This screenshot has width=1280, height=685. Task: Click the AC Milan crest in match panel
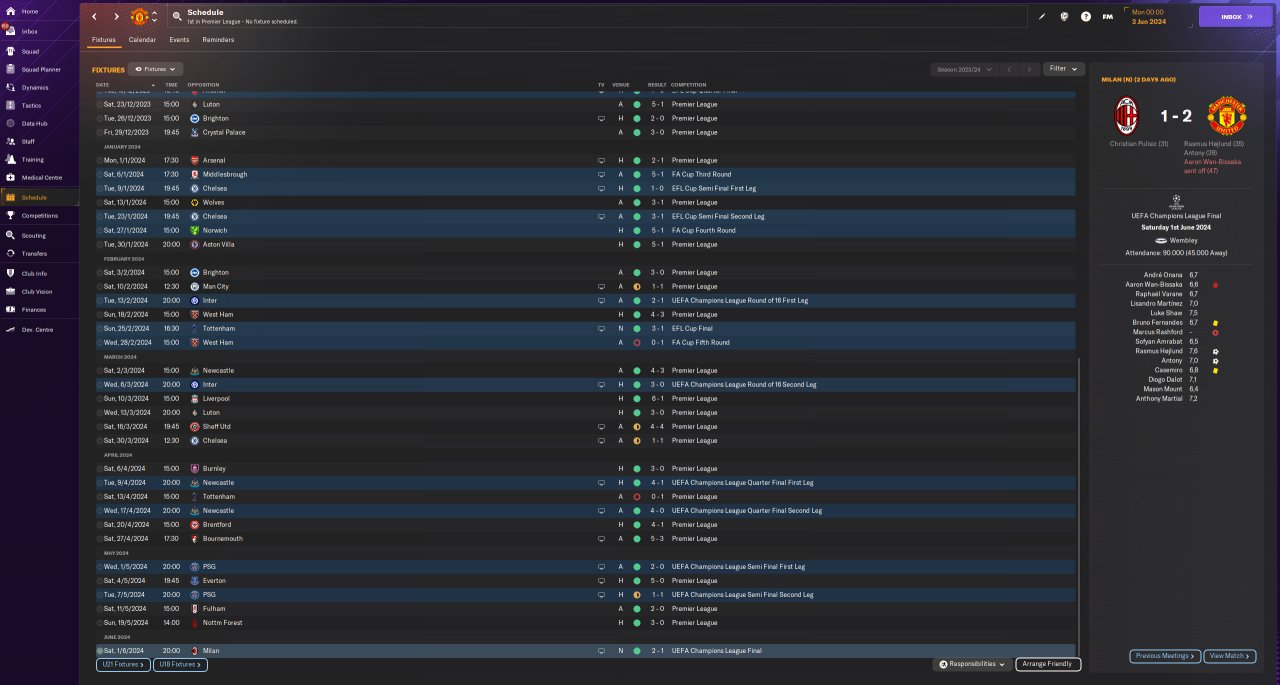coord(1127,116)
